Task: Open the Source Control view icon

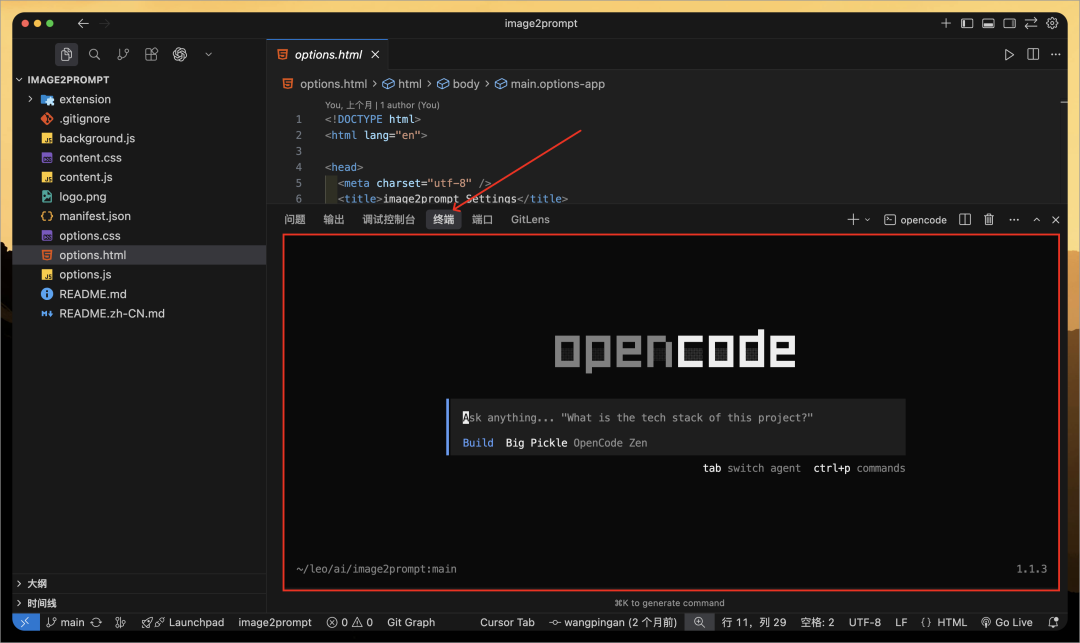Action: point(123,54)
